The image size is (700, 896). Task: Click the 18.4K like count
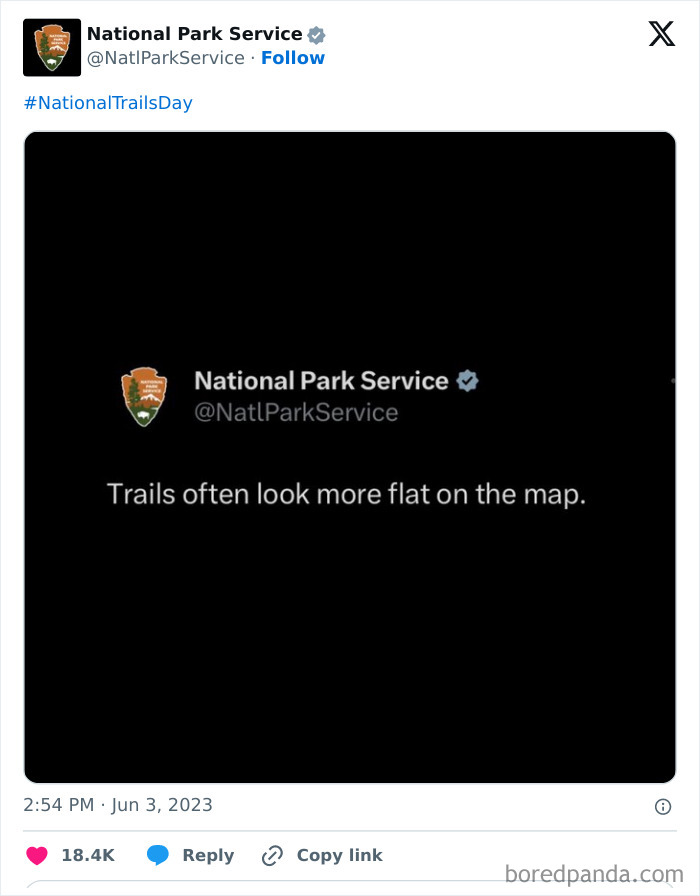86,855
